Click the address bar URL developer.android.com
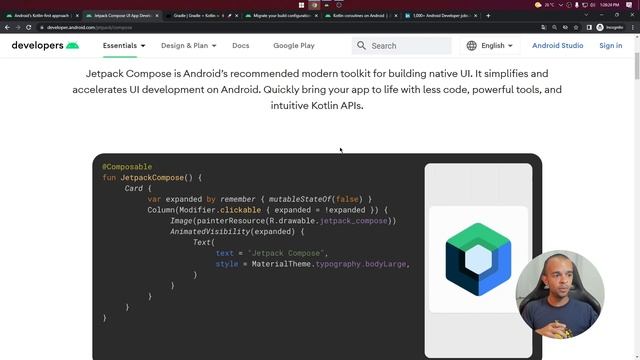The height and width of the screenshot is (360, 640). [x=89, y=27]
